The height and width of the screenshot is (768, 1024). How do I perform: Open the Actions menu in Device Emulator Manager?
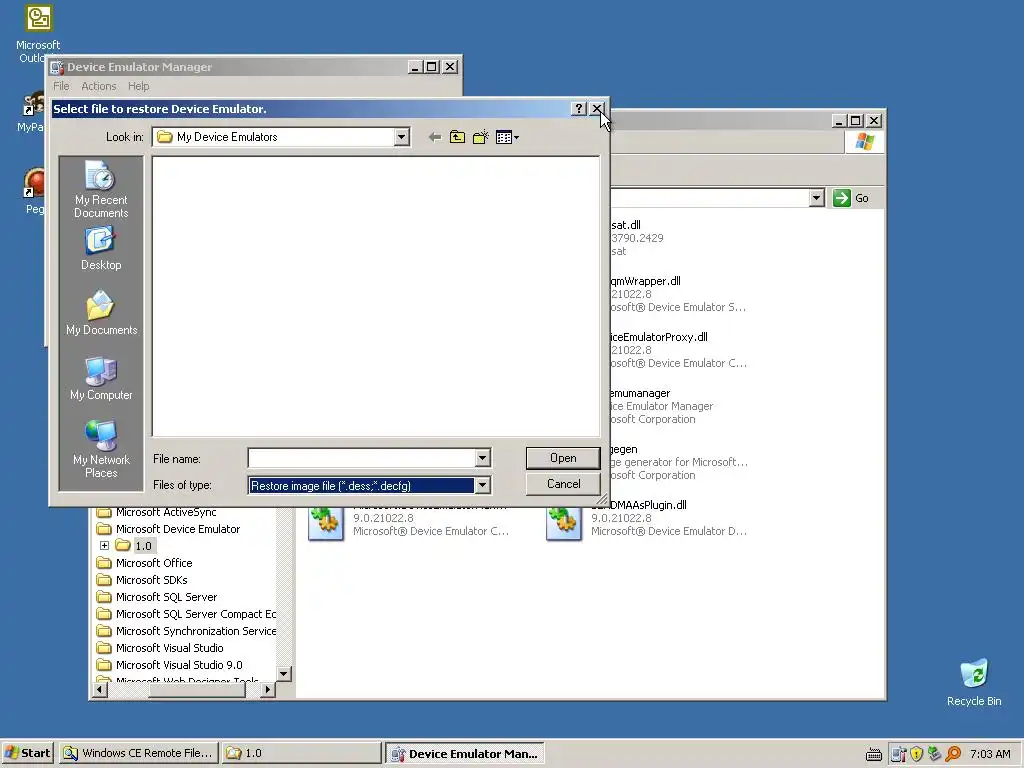click(x=99, y=86)
